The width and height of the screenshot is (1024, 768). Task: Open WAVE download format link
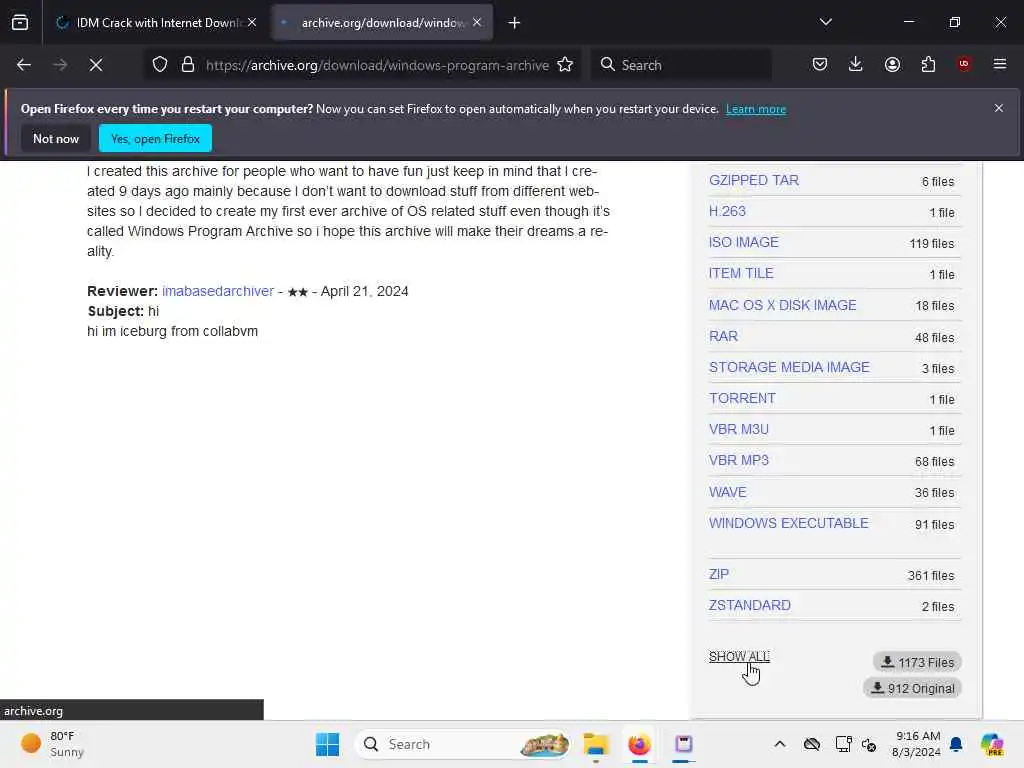pos(728,492)
